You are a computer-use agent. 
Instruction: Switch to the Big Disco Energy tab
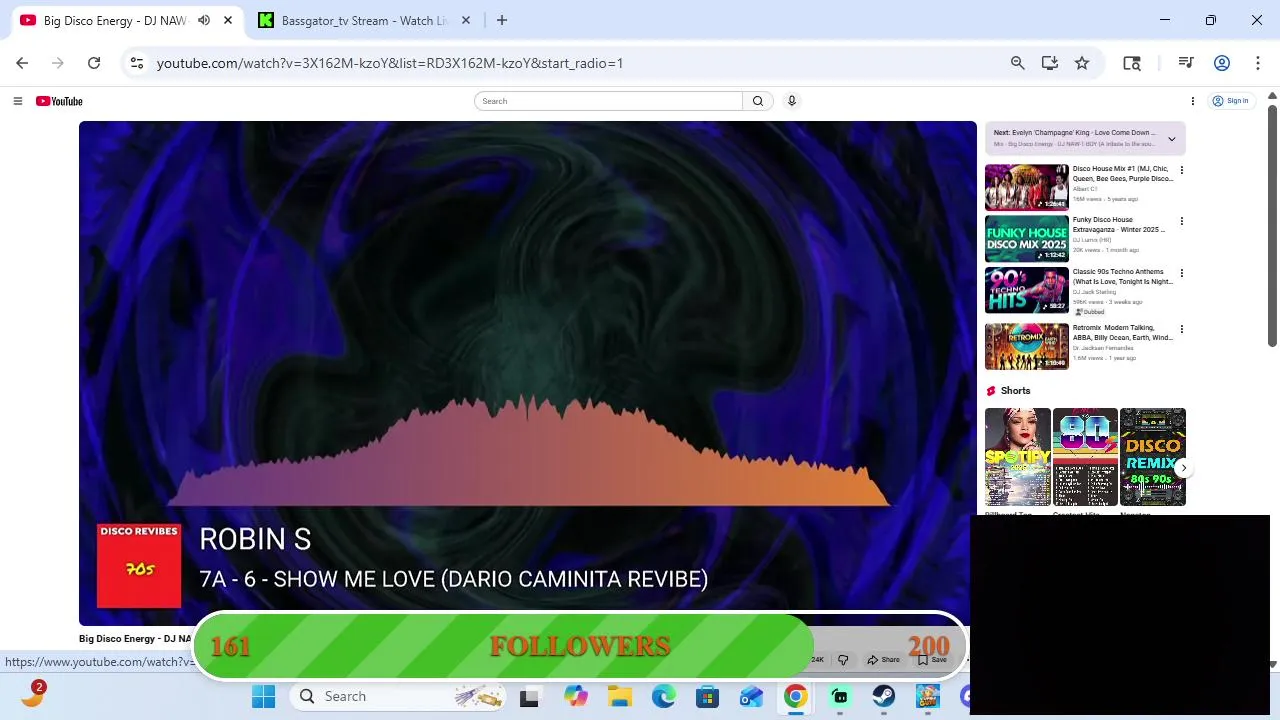(115, 20)
